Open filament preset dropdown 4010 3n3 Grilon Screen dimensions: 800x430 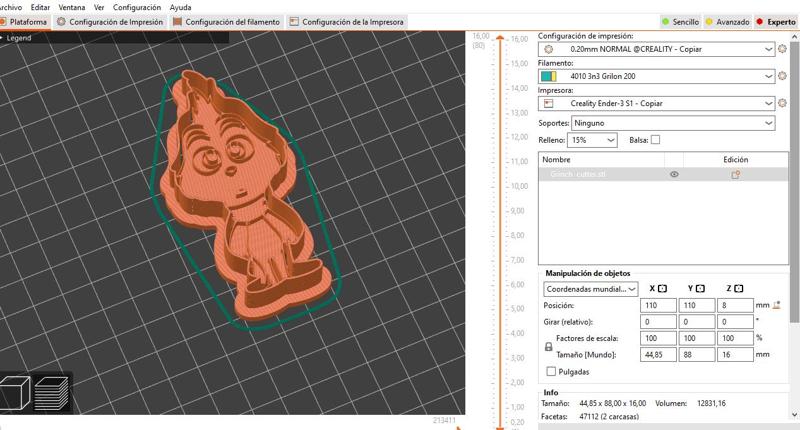657,76
